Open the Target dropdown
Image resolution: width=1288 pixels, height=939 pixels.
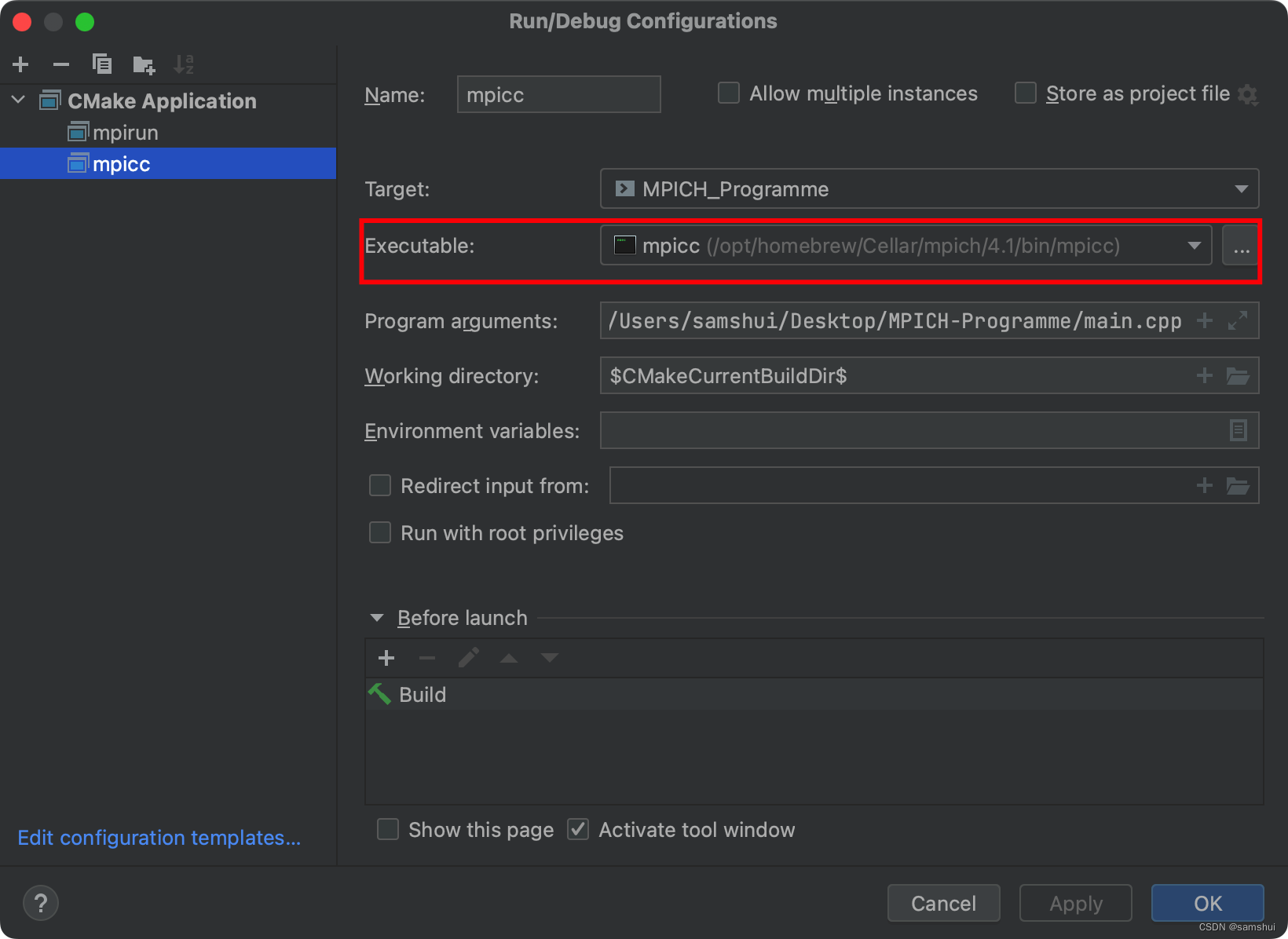(x=1242, y=188)
